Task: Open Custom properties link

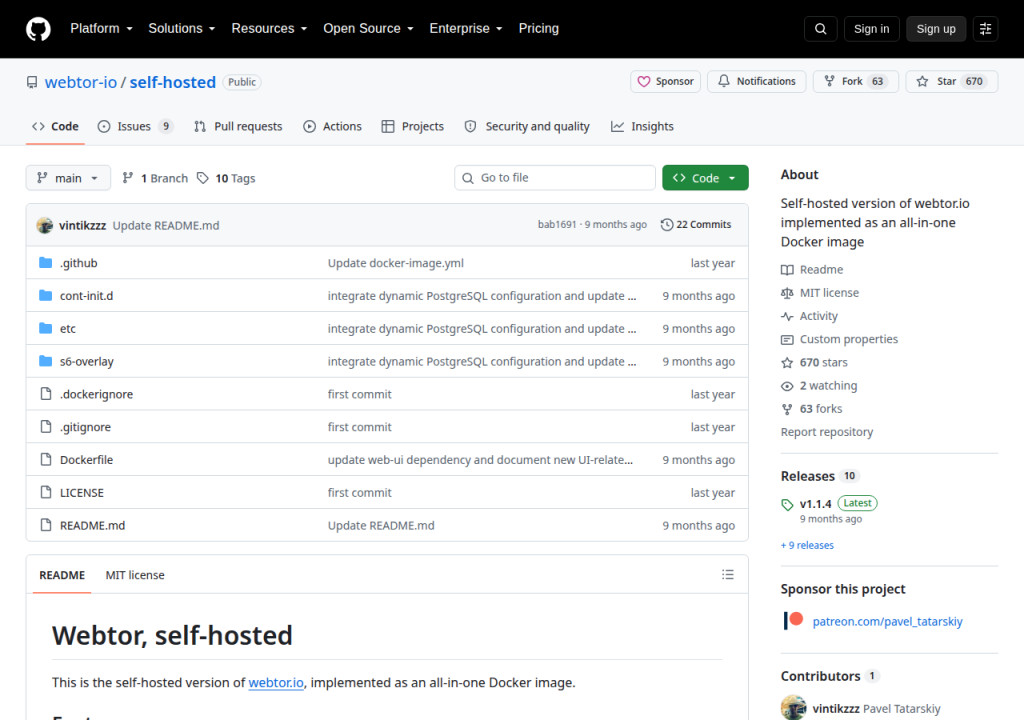Action: (x=839, y=340)
